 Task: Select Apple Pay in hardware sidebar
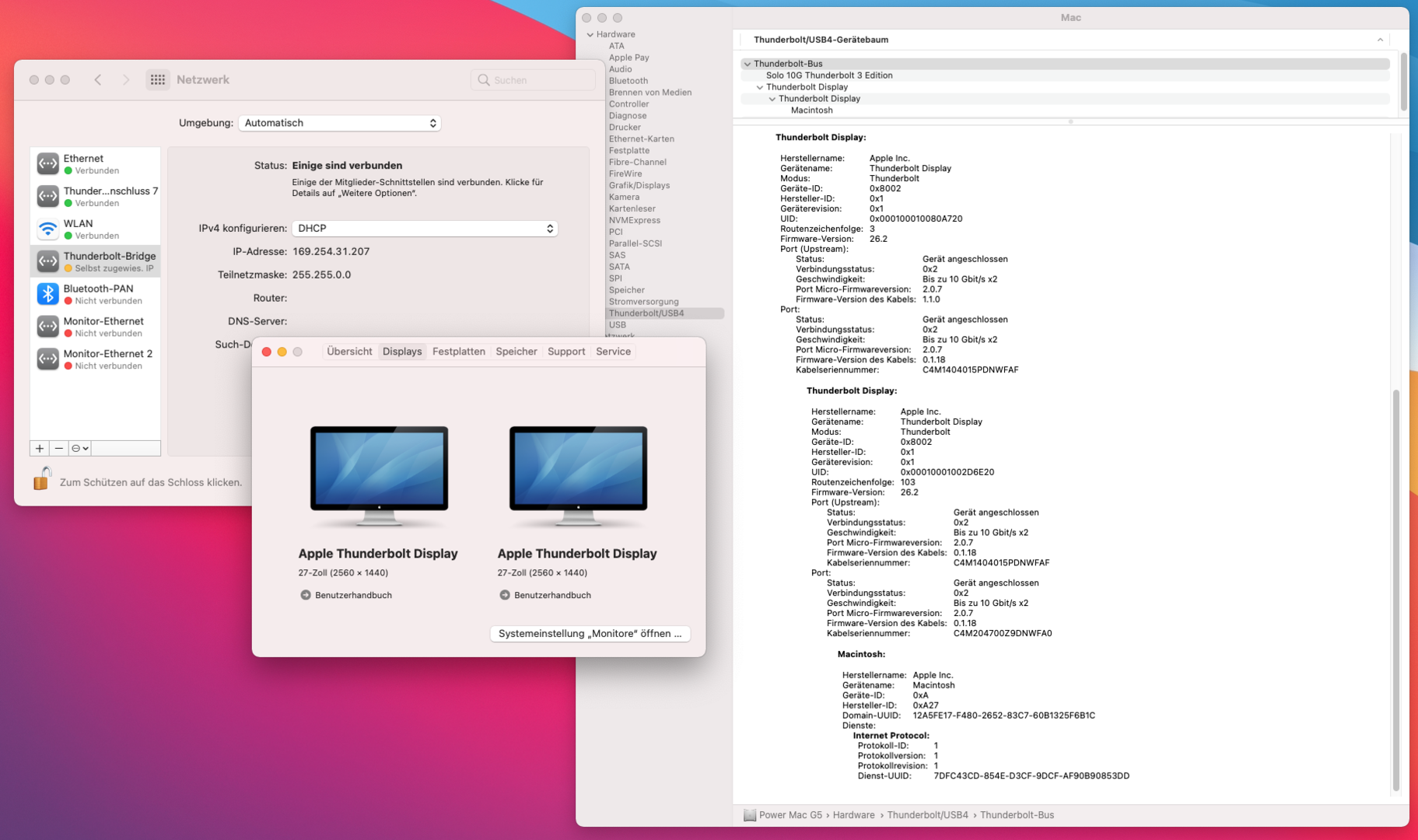[x=629, y=58]
